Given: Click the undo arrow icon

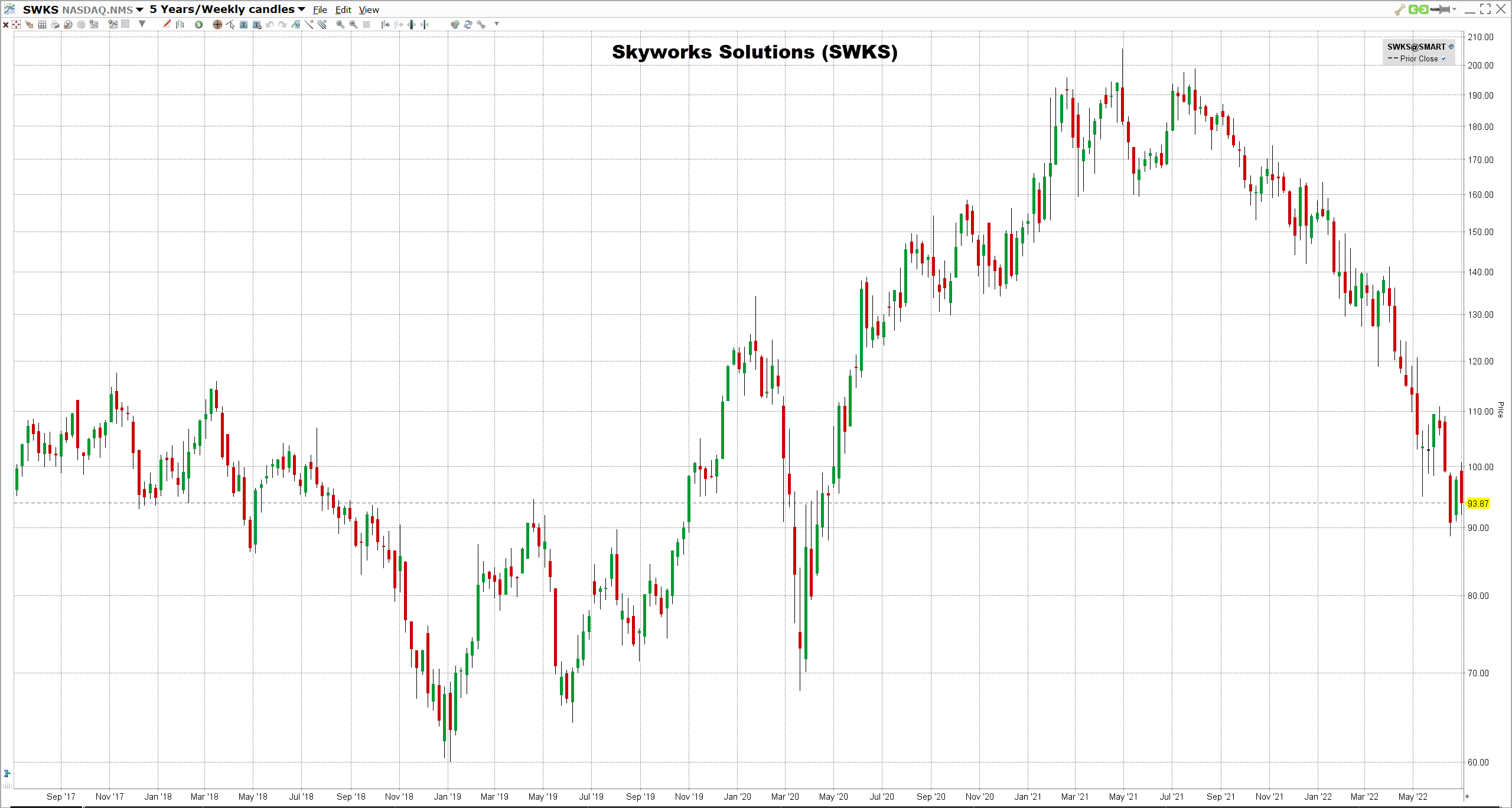Looking at the screenshot, I should [x=269, y=24].
